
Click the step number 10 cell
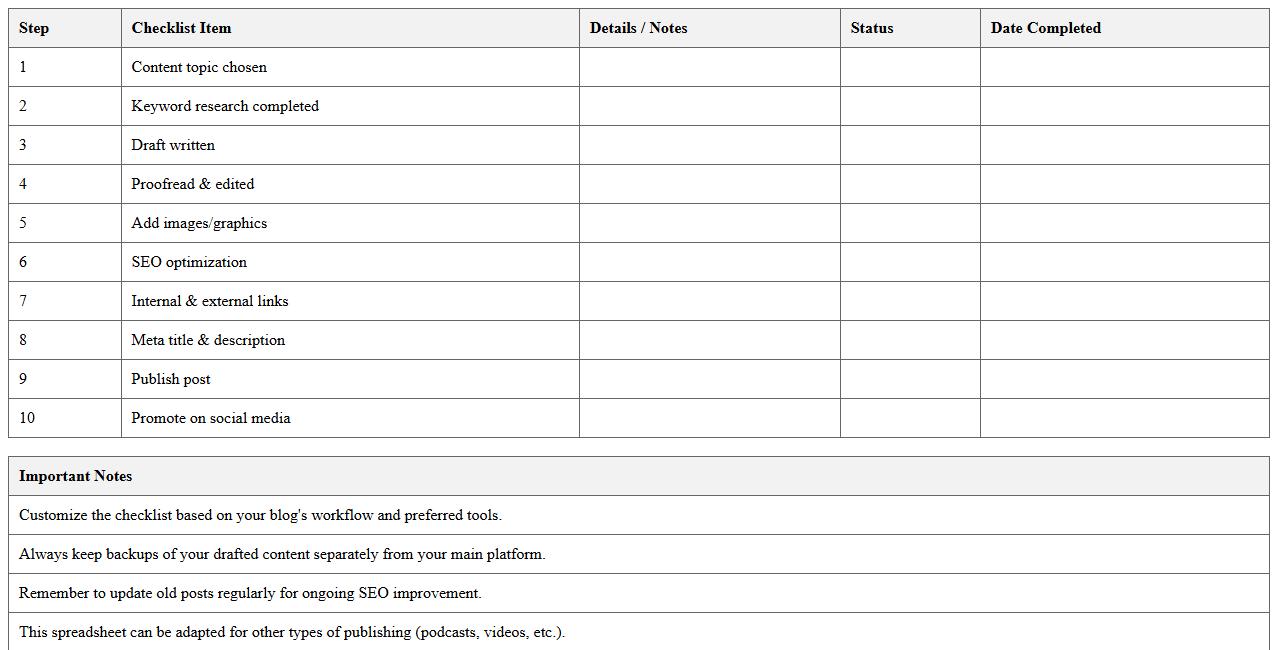(x=27, y=418)
